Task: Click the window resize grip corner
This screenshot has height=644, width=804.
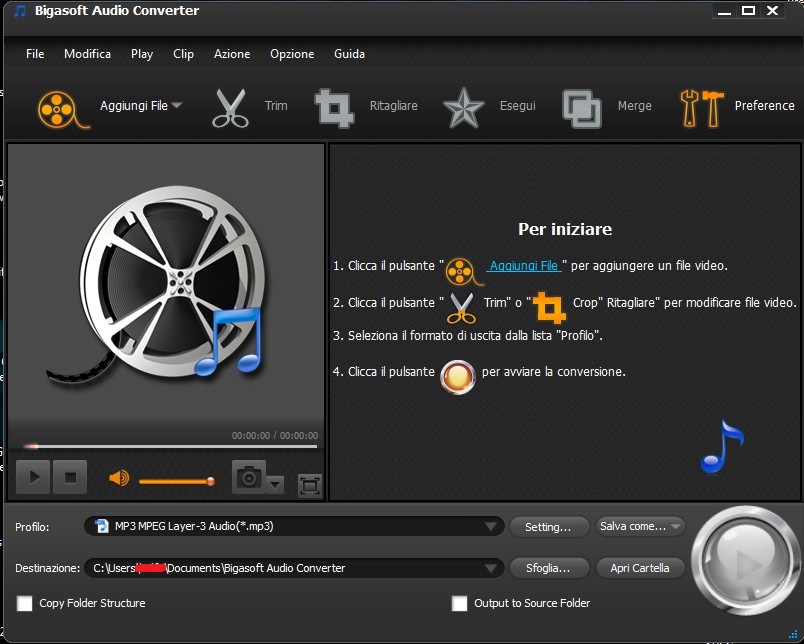Action: coord(793,634)
